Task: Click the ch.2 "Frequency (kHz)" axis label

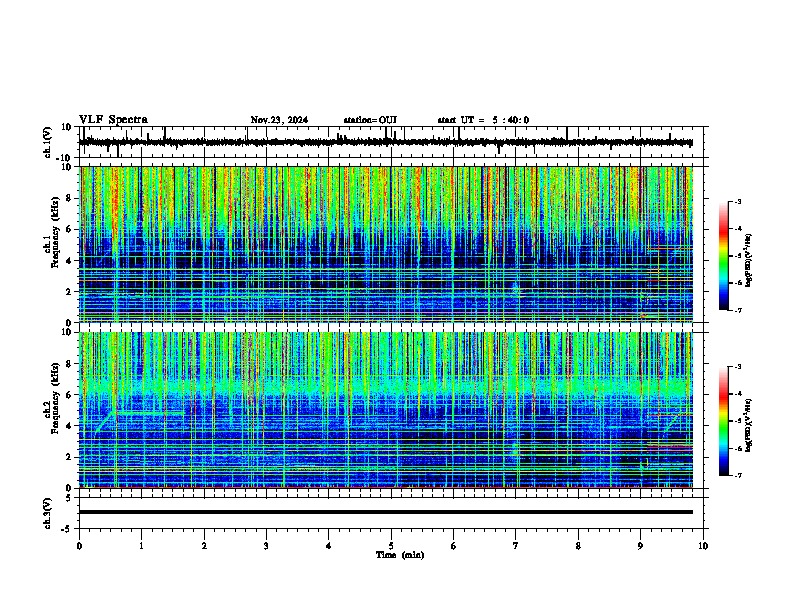Action: click(55, 398)
